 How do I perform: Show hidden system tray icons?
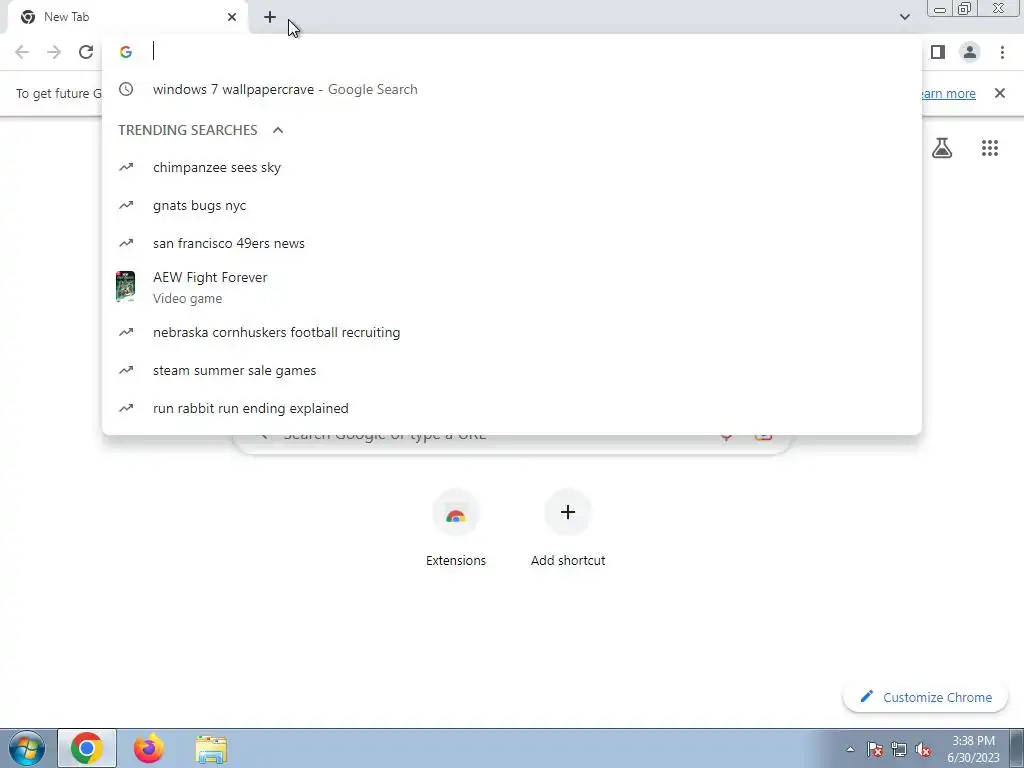(x=850, y=749)
